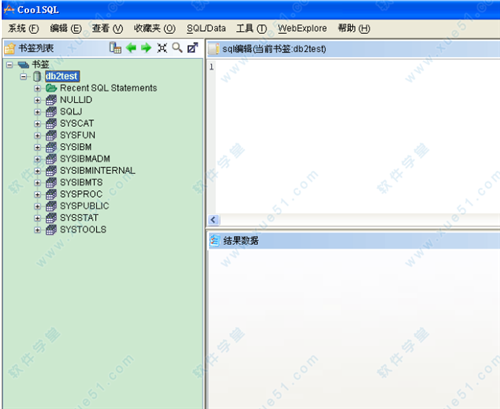500x409 pixels.
Task: Open the WebExplore menu
Action: (x=302, y=29)
